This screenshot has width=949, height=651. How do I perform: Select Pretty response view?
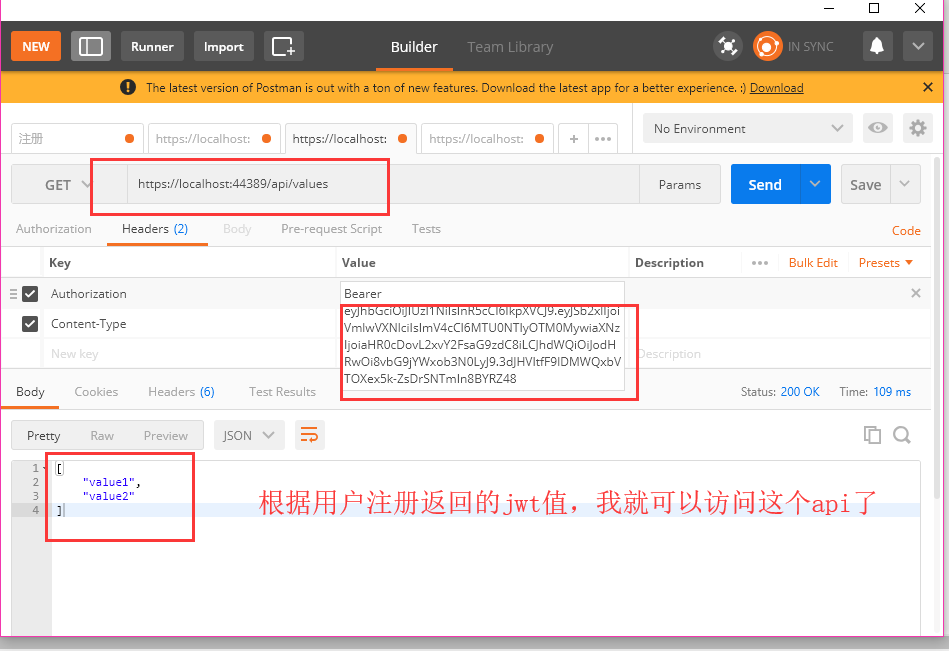tap(44, 436)
